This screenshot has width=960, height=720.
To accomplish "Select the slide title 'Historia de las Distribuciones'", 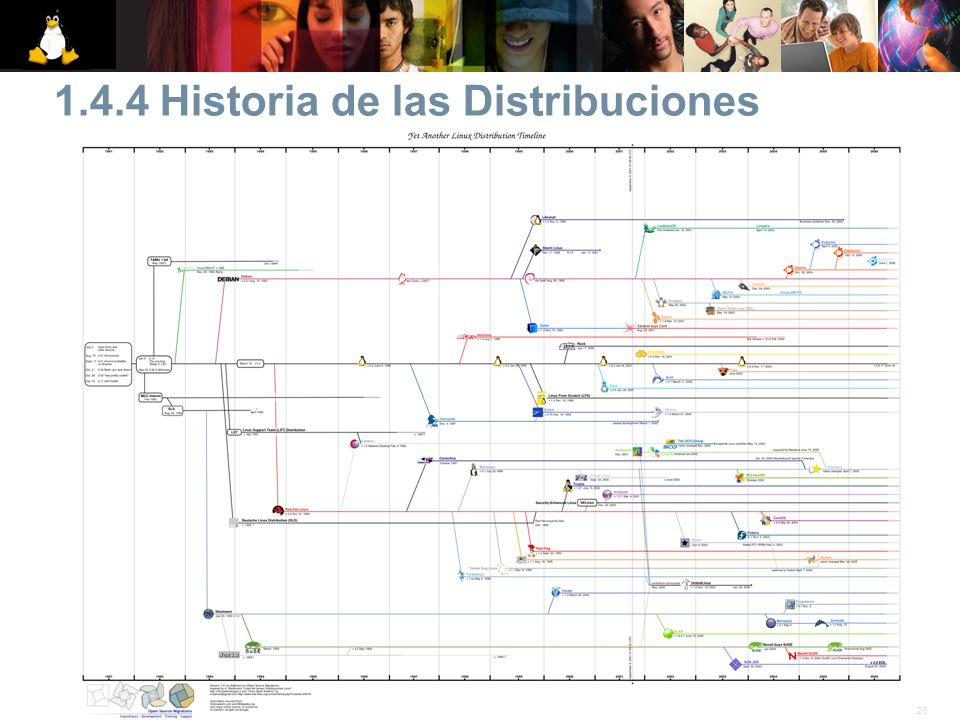I will pyautogui.click(x=459, y=100).
